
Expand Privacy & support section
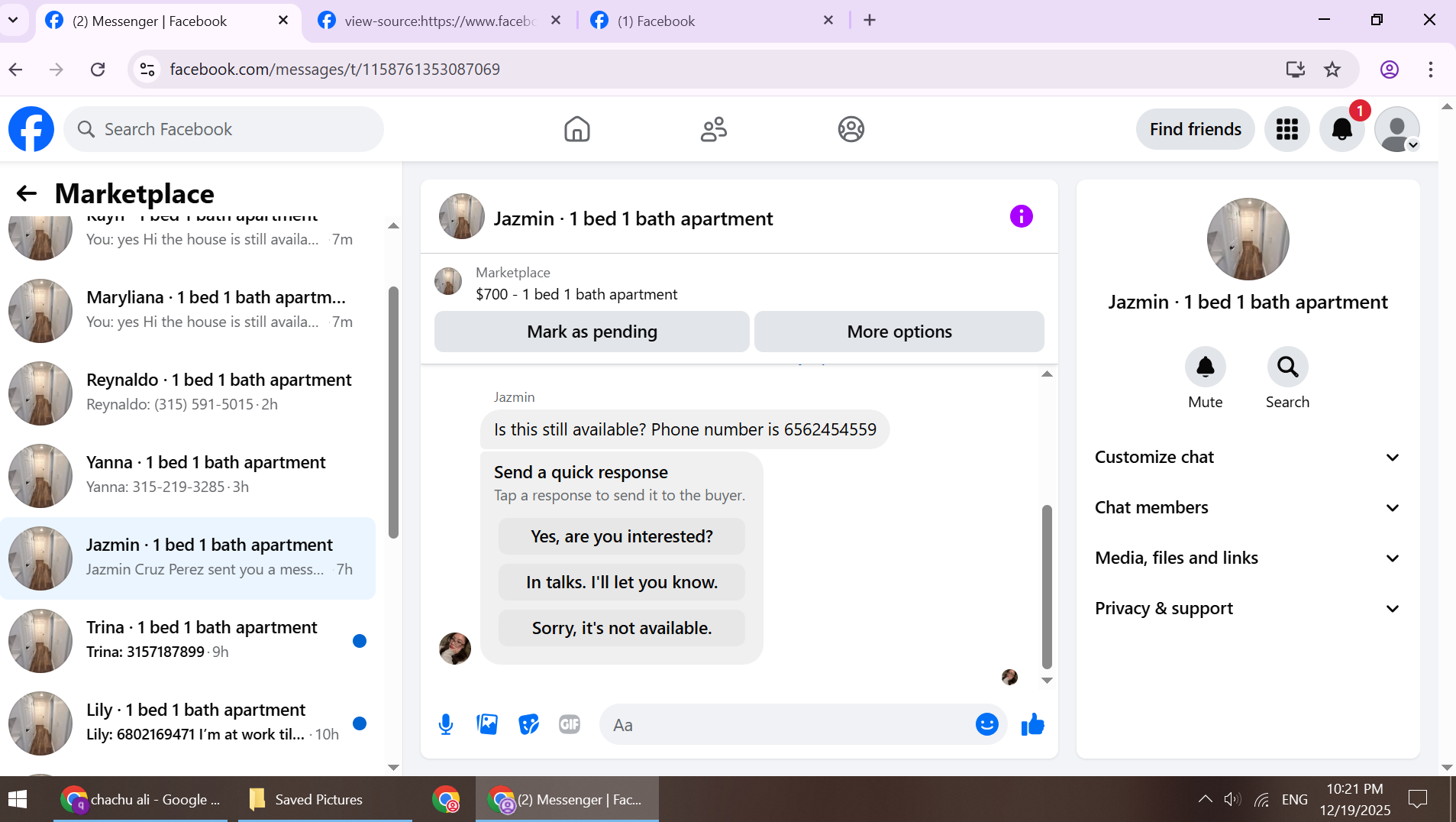click(1248, 608)
